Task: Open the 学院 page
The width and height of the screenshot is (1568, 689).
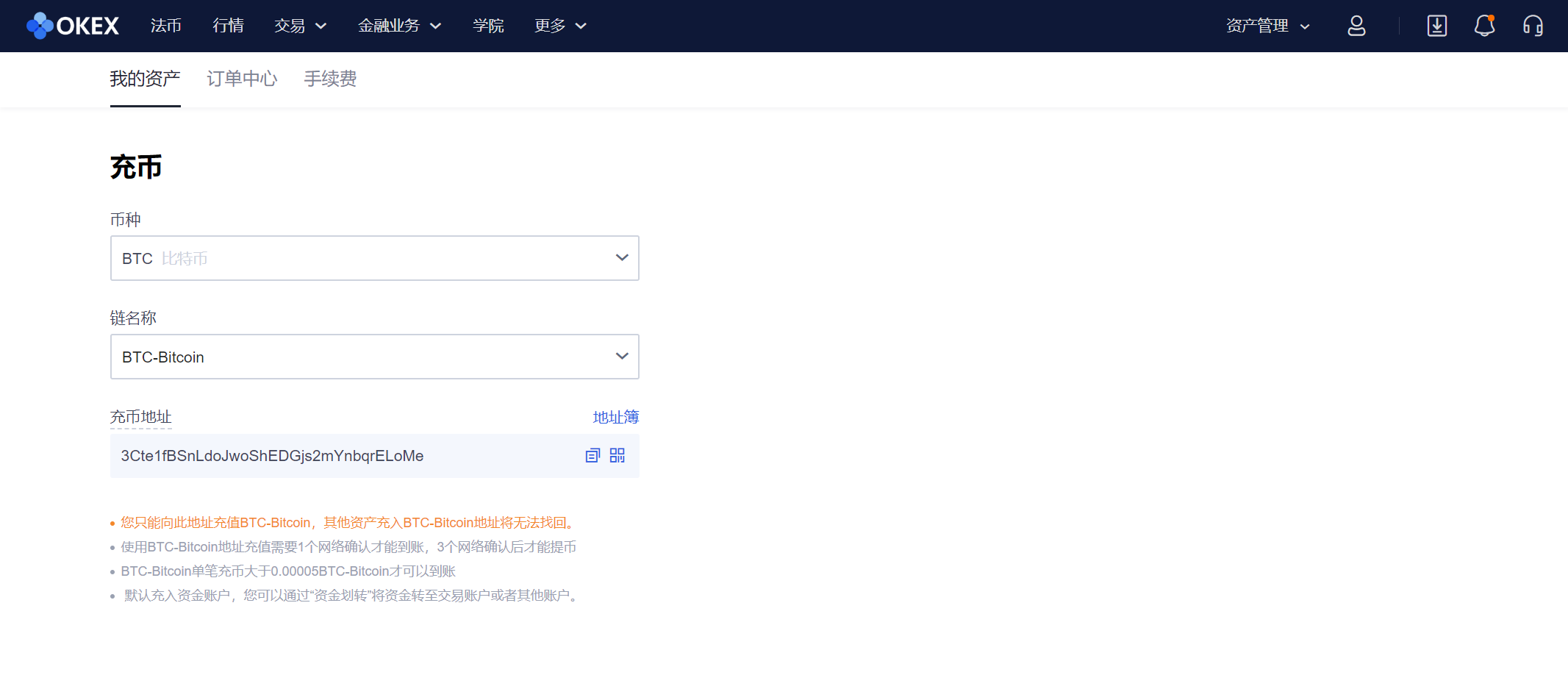Action: [x=488, y=26]
